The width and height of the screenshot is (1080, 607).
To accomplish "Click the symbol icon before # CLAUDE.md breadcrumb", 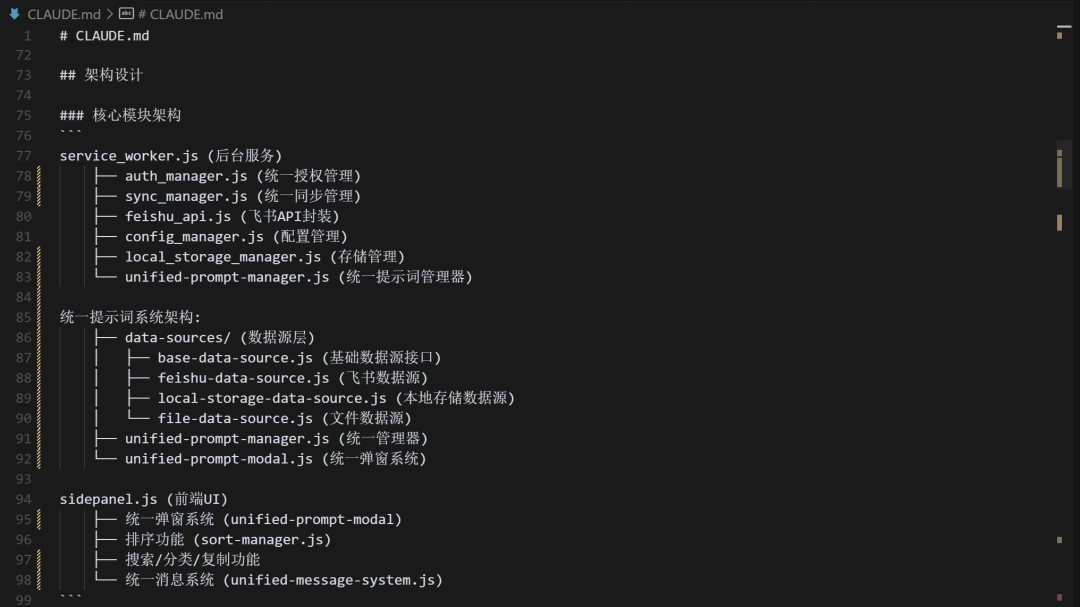I will (126, 14).
